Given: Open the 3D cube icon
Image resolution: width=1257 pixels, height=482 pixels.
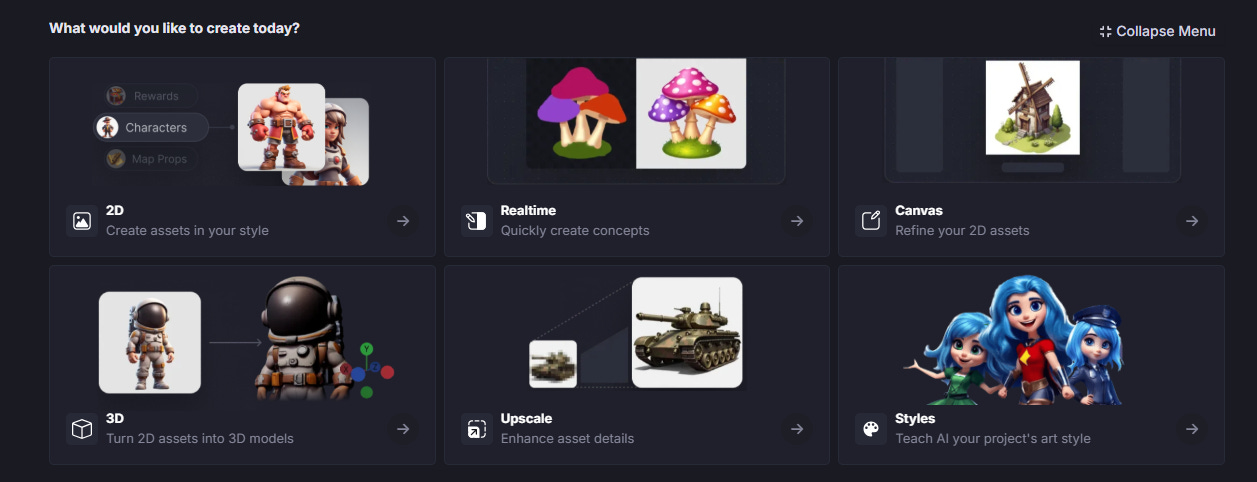Looking at the screenshot, I should (x=82, y=429).
